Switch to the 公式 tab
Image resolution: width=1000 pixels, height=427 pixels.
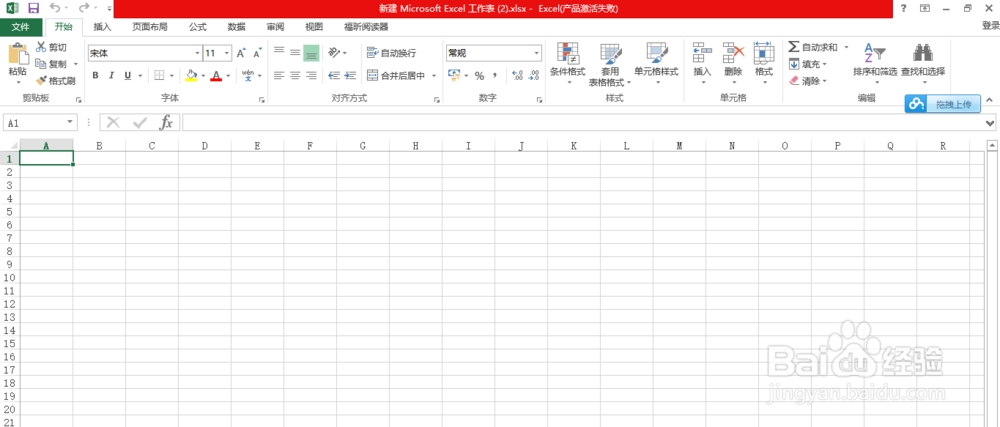(198, 27)
